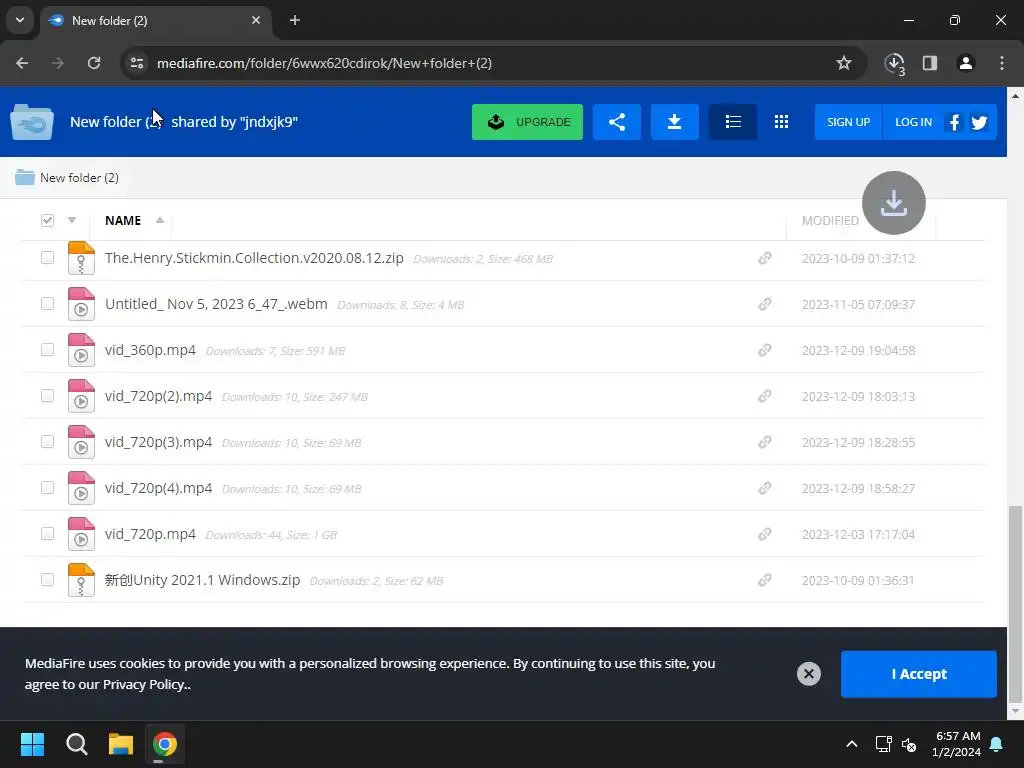Viewport: 1024px width, 768px height.
Task: Open Untitled_ Nov 5, 2023 6_47_.webm link
Action: pos(216,304)
